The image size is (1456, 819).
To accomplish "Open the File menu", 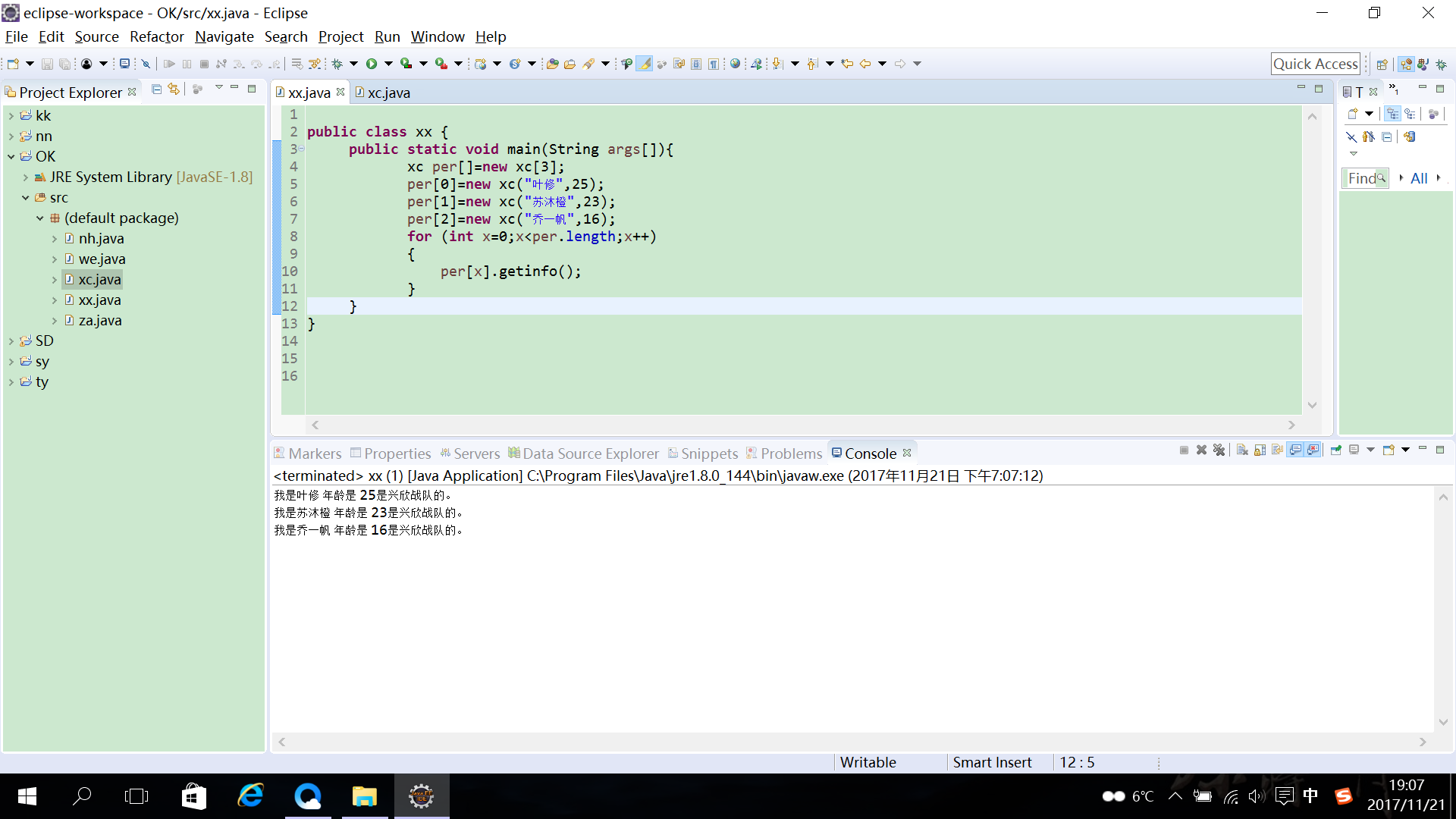I will pyautogui.click(x=16, y=36).
